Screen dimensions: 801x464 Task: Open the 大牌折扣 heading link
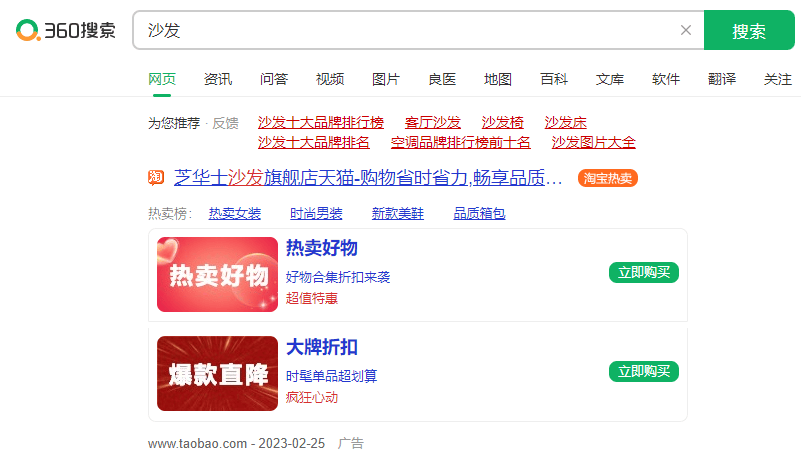[x=322, y=347]
